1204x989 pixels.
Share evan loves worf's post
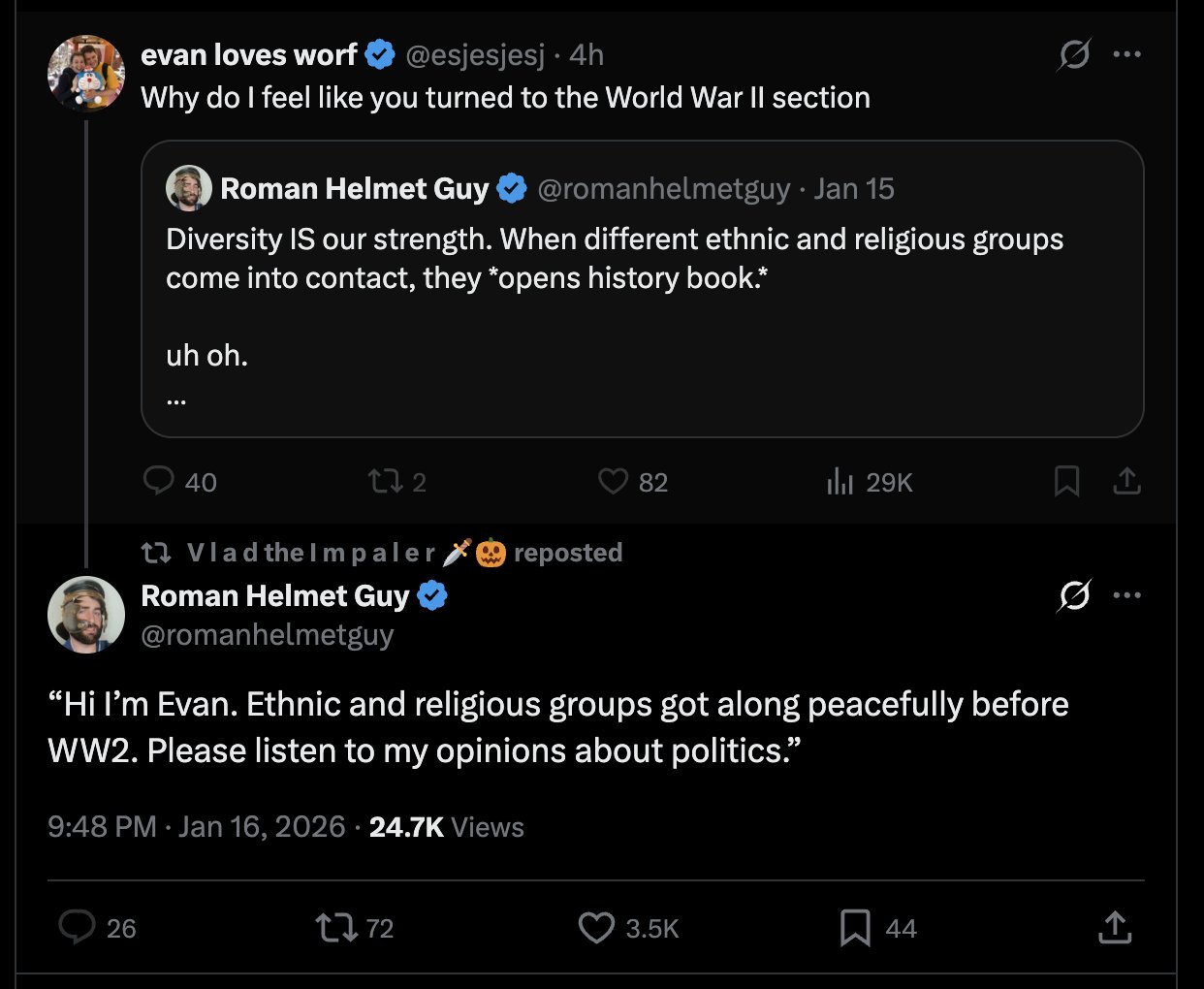pos(1126,481)
